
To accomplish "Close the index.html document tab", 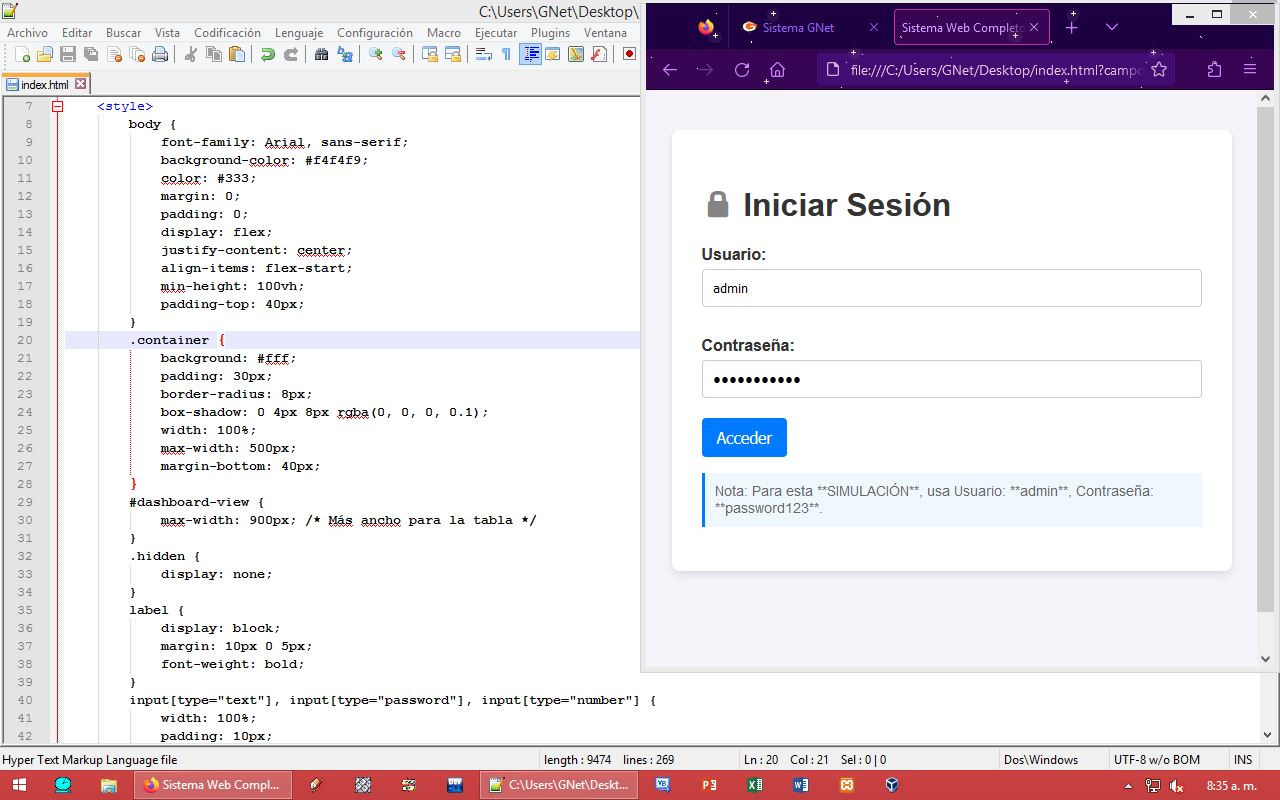I will coord(80,85).
